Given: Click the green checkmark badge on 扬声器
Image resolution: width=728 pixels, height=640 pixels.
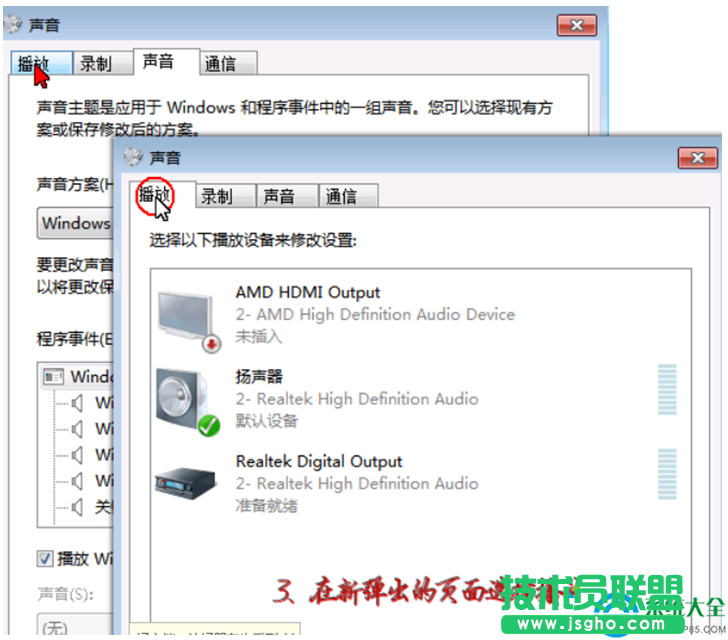Looking at the screenshot, I should pyautogui.click(x=208, y=425).
